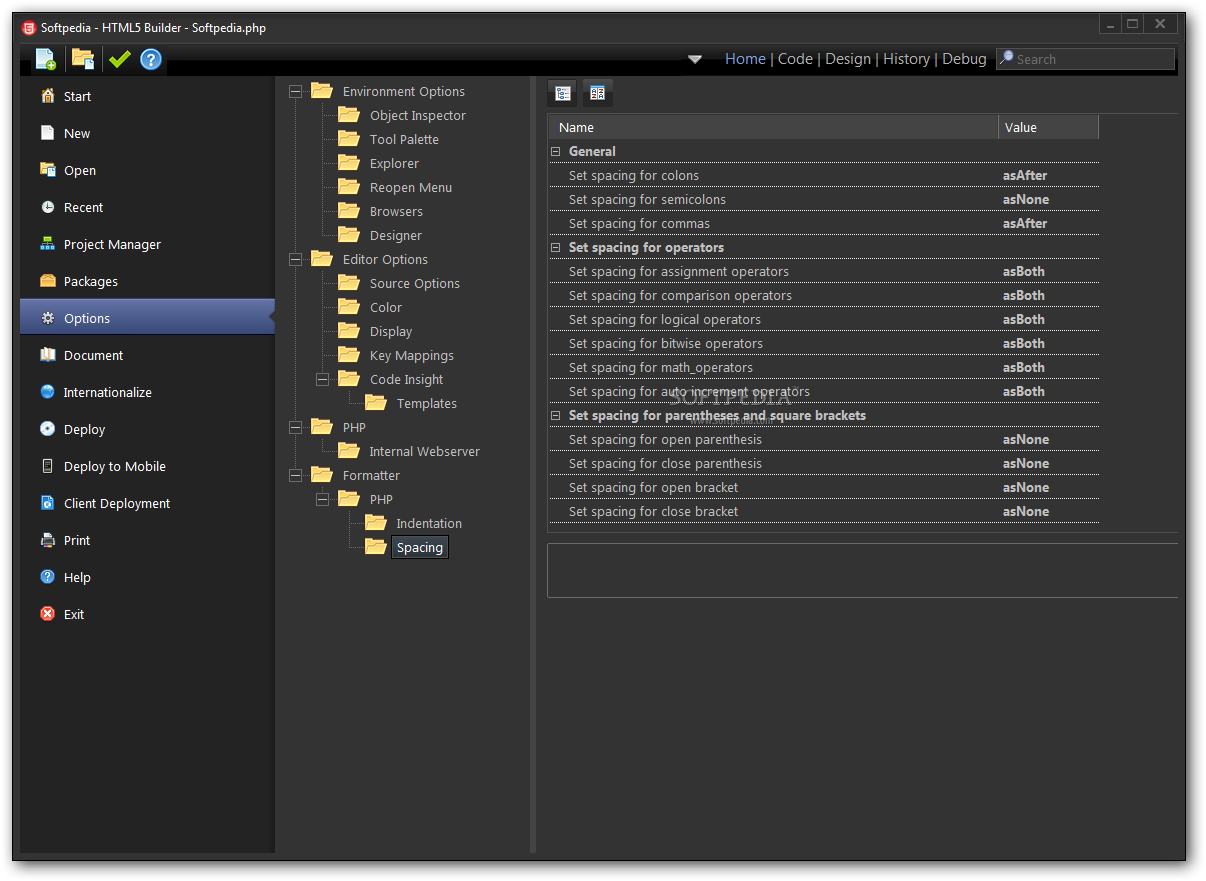Click the new file icon in top toolbar
Viewport: 1206px width, 881px height.
click(46, 59)
